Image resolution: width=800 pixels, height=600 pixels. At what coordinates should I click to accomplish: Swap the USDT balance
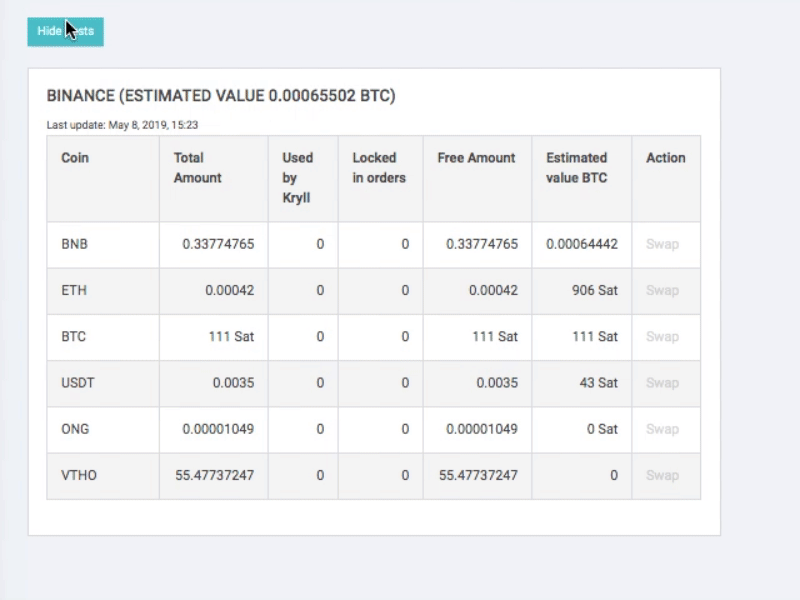click(x=662, y=383)
